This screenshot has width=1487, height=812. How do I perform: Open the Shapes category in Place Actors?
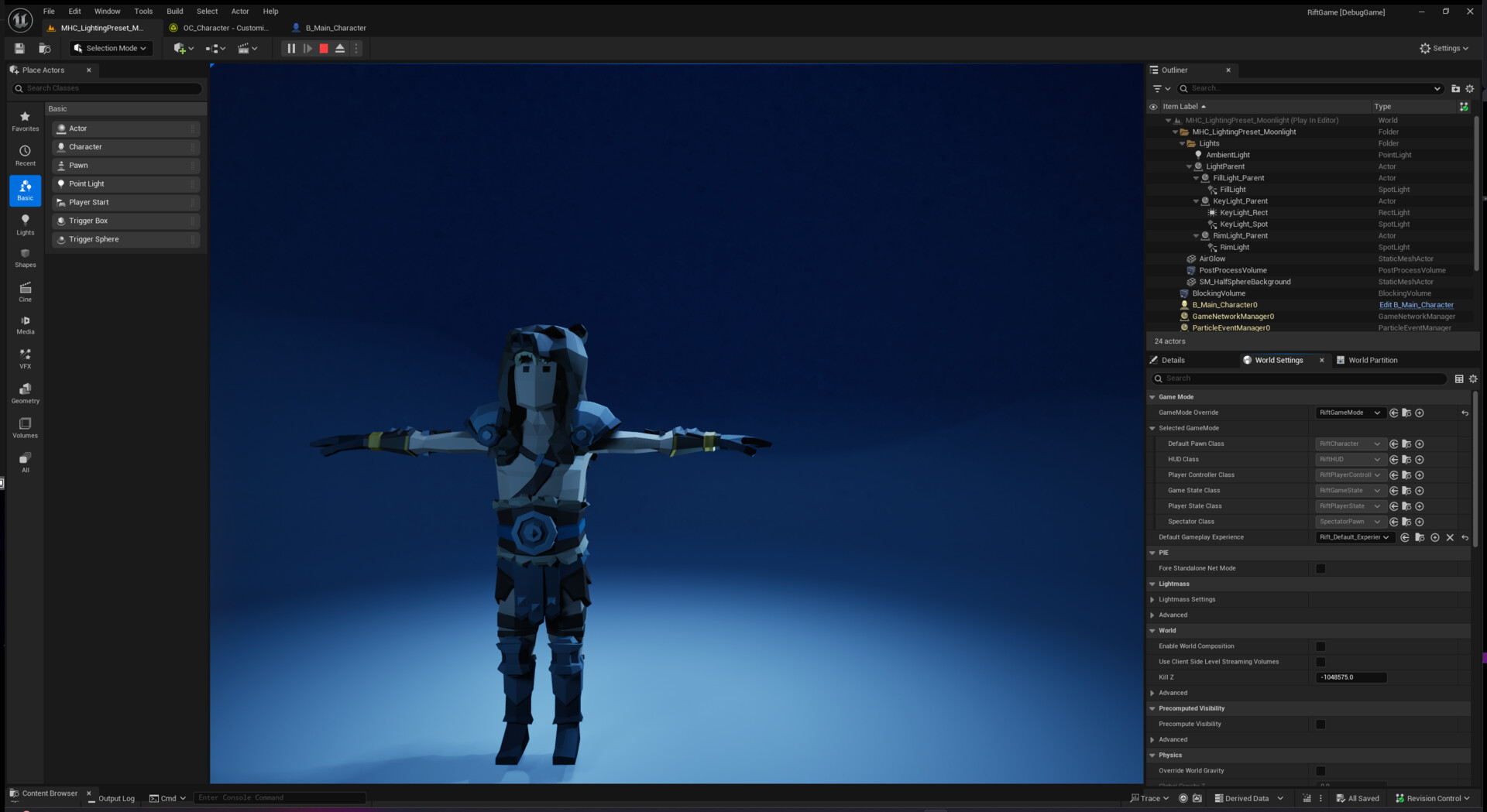pos(25,258)
